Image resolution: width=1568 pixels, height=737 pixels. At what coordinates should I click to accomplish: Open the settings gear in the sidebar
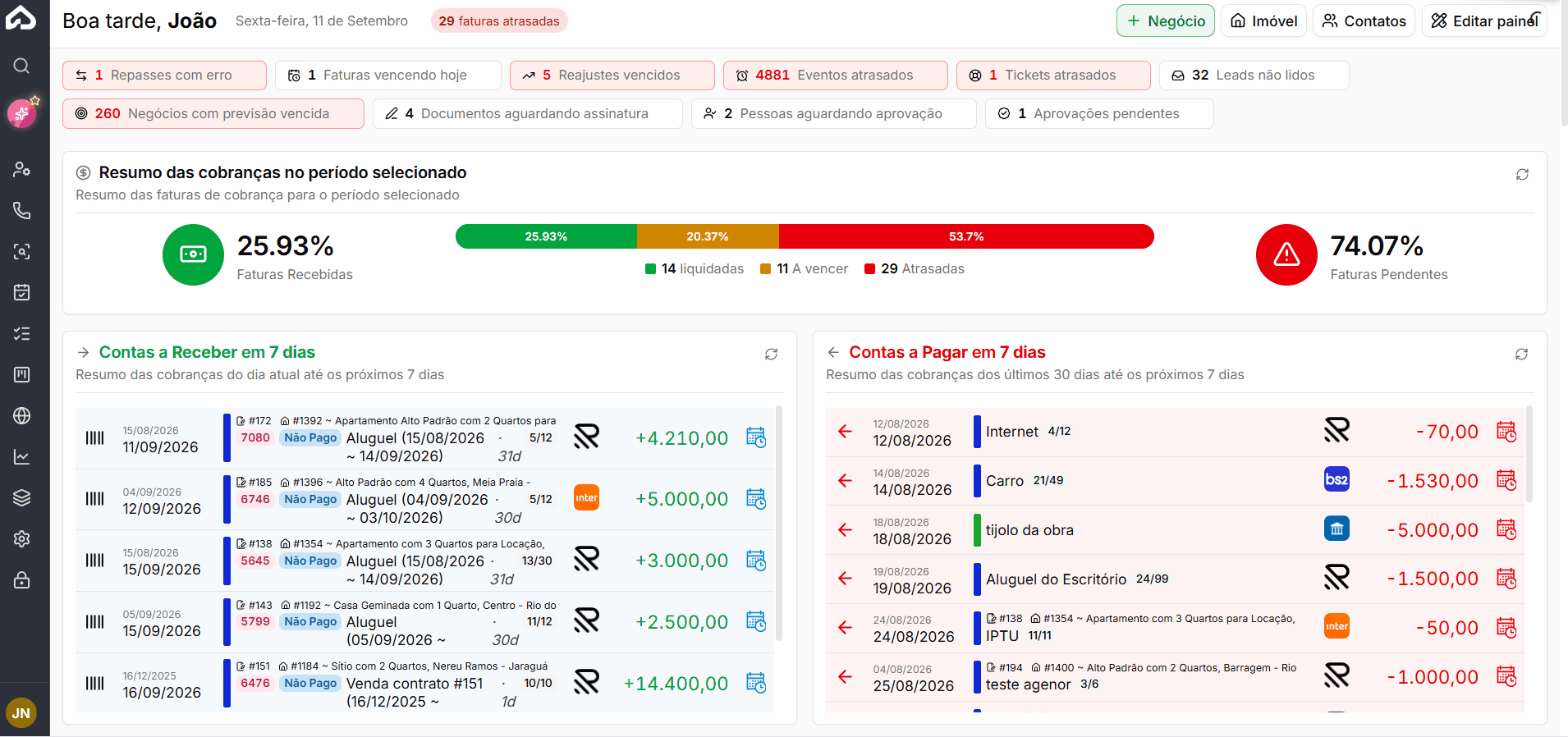coord(22,538)
